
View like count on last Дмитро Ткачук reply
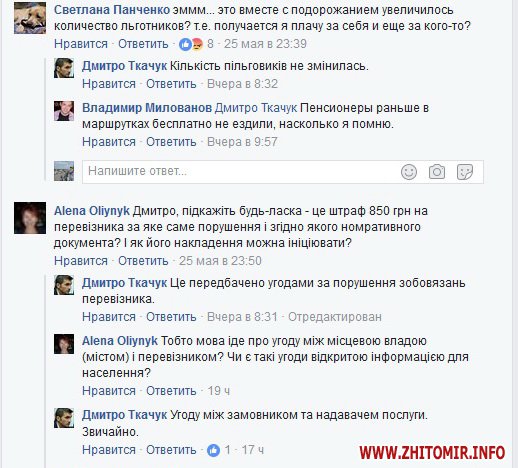[x=219, y=450]
